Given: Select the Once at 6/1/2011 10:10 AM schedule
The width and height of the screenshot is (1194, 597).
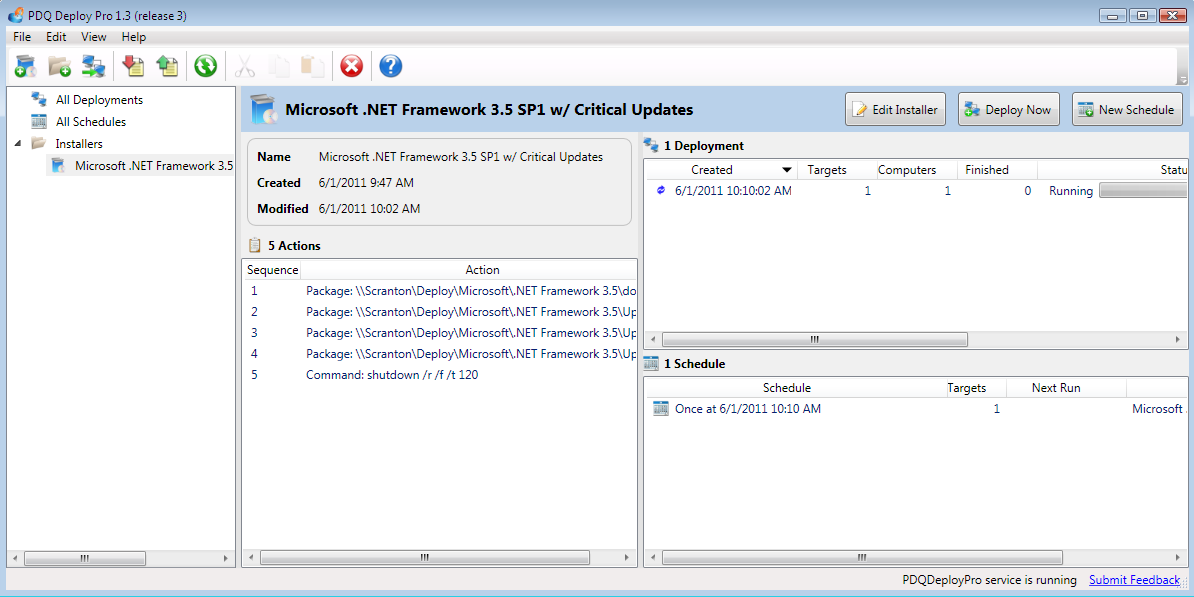Looking at the screenshot, I should (917, 409).
